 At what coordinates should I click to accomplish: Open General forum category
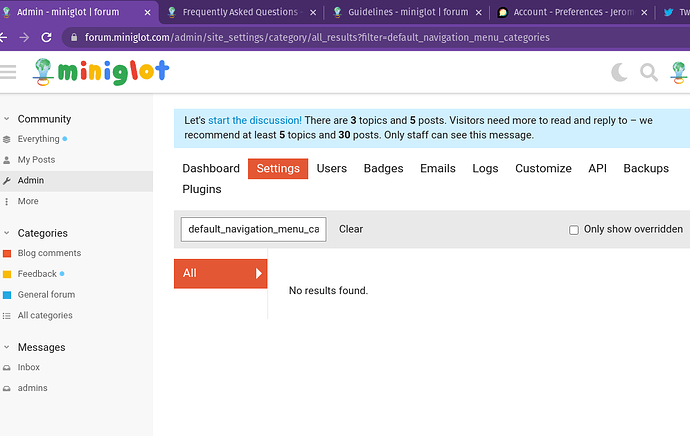pos(46,294)
